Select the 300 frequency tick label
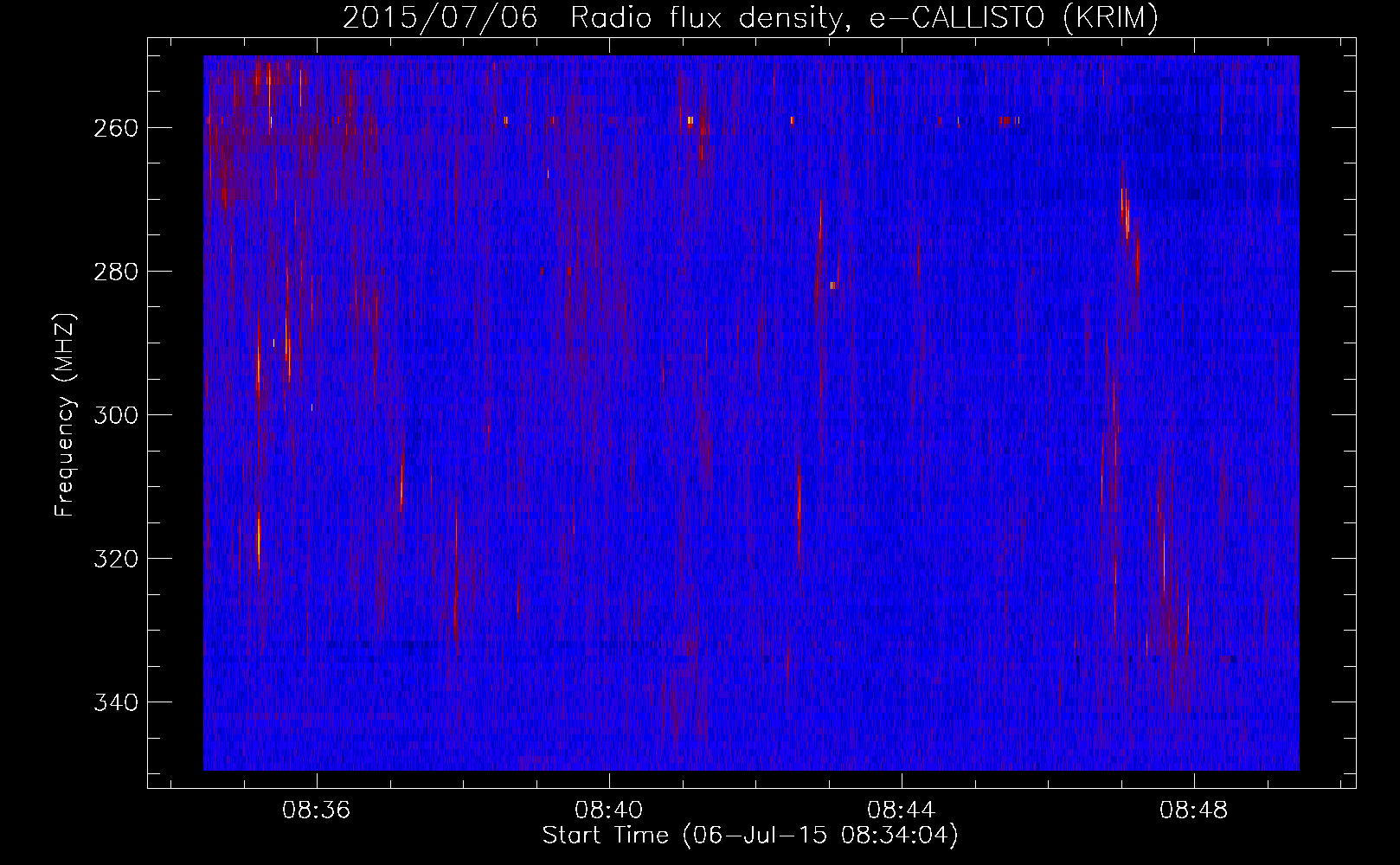 point(115,415)
